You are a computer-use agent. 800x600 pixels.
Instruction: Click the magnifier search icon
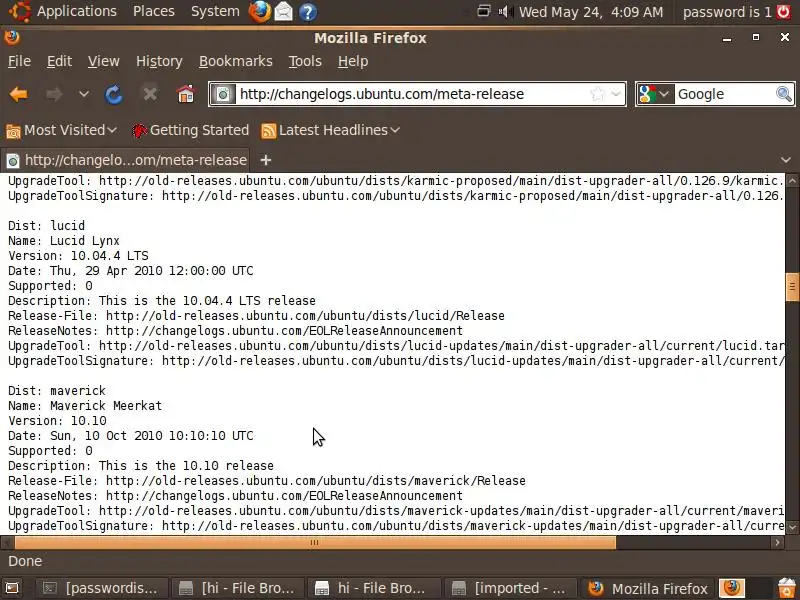[x=784, y=94]
